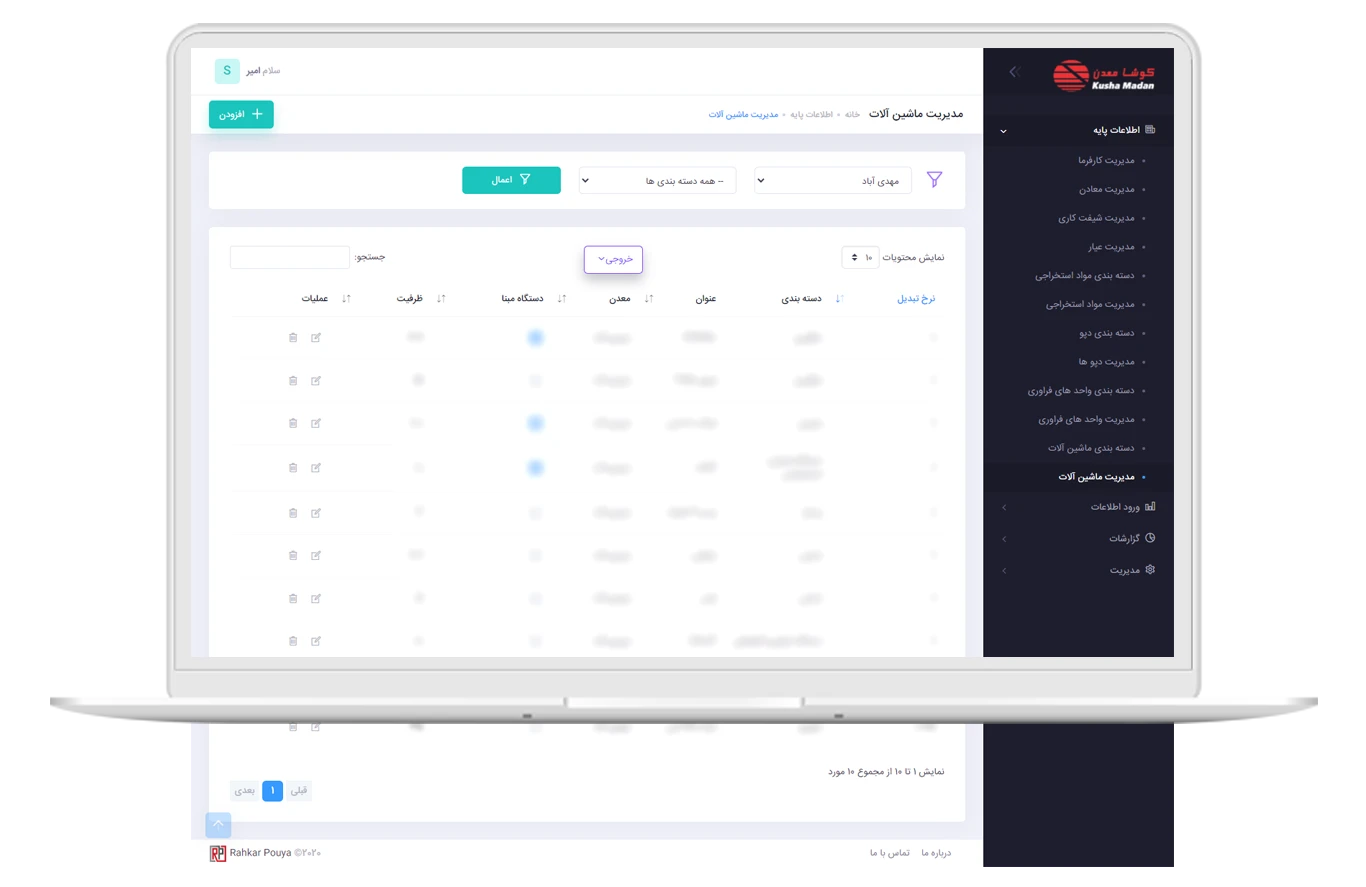Screen dimensions: 1366x887
Task: Toggle دستگاه مبنا checkbox in first row
Action: (x=535, y=338)
